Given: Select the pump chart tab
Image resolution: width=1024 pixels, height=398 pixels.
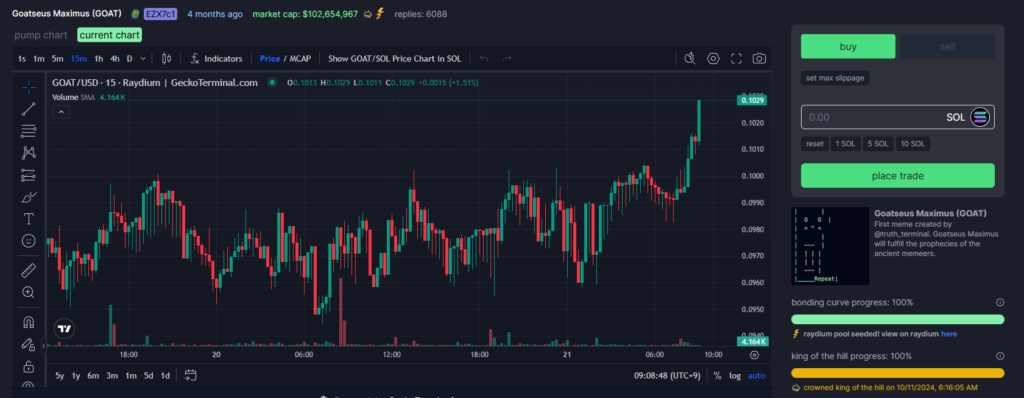Looking at the screenshot, I should pyautogui.click(x=41, y=35).
